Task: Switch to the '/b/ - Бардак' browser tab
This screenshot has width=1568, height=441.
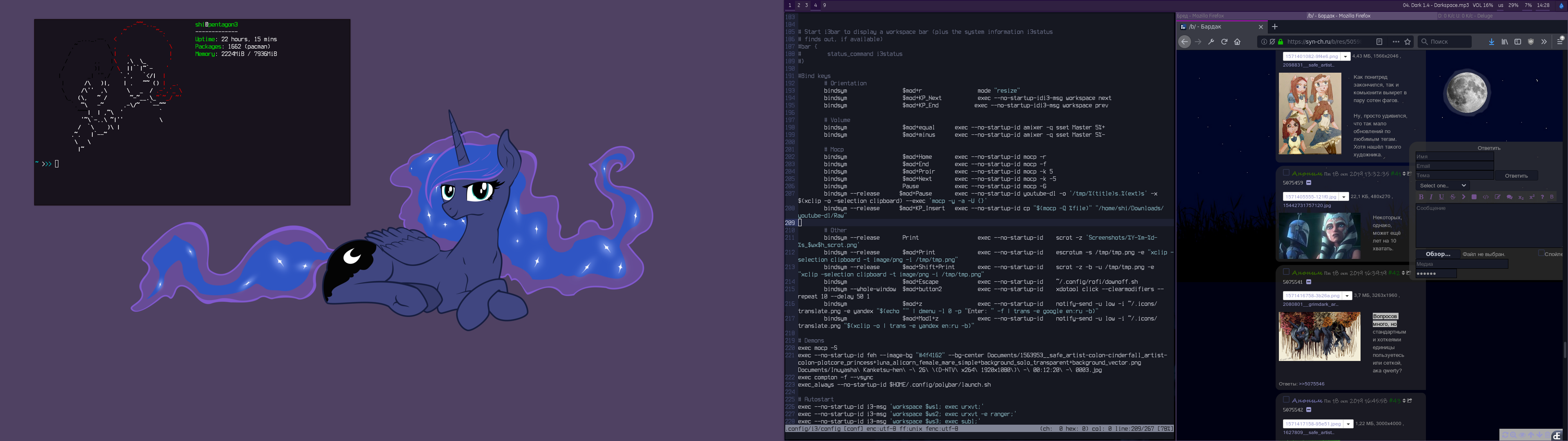Action: [x=1222, y=27]
